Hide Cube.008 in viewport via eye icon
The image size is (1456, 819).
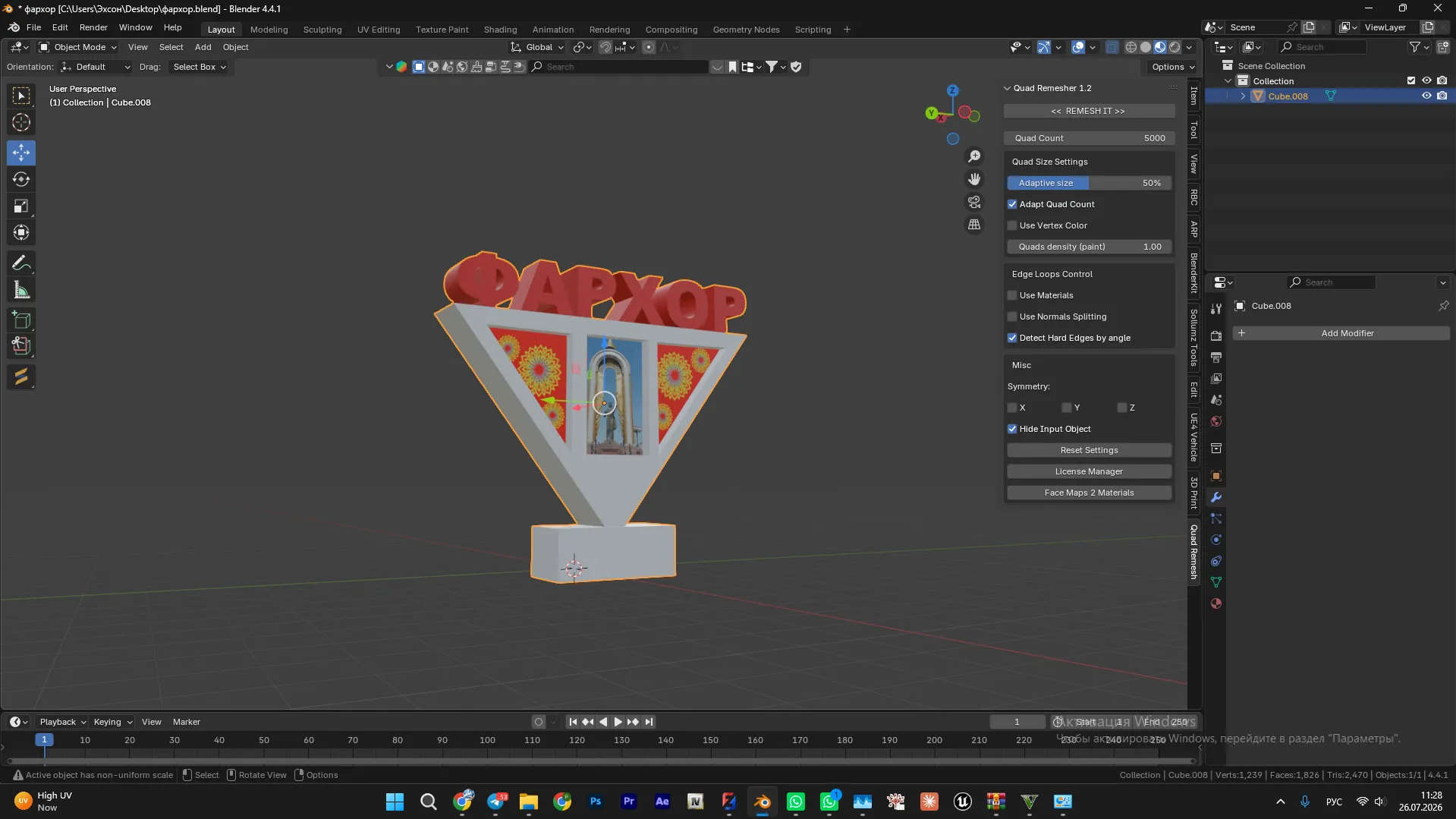[x=1426, y=96]
